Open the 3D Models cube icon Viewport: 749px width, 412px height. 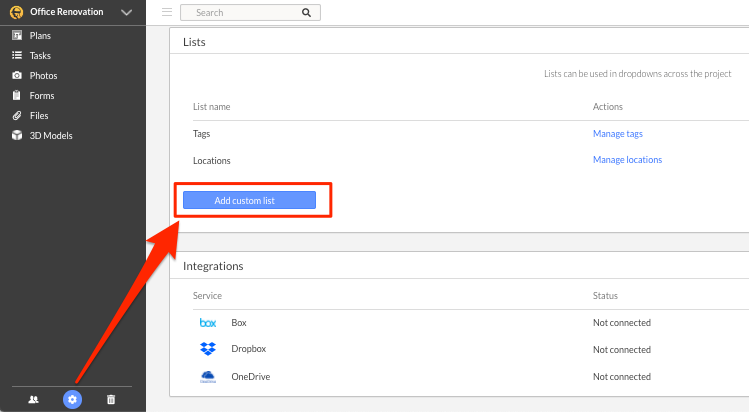coord(17,136)
